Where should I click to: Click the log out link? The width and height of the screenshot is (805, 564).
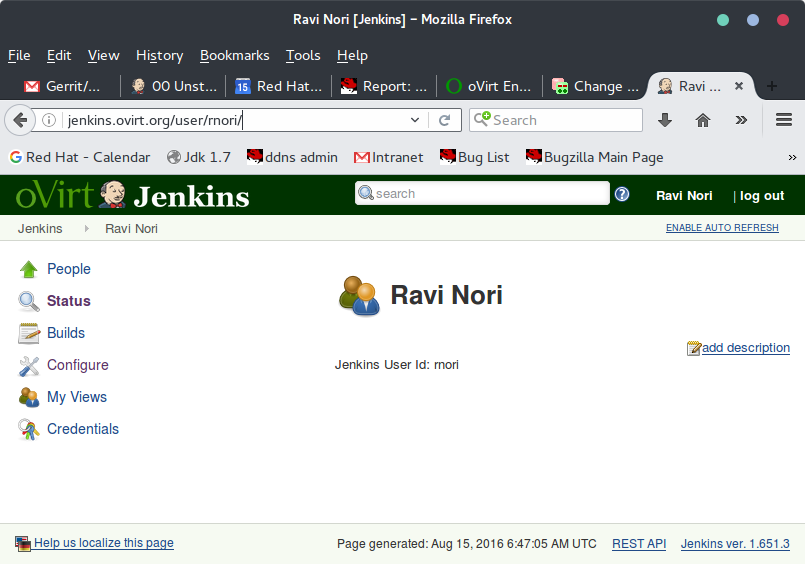(x=762, y=195)
